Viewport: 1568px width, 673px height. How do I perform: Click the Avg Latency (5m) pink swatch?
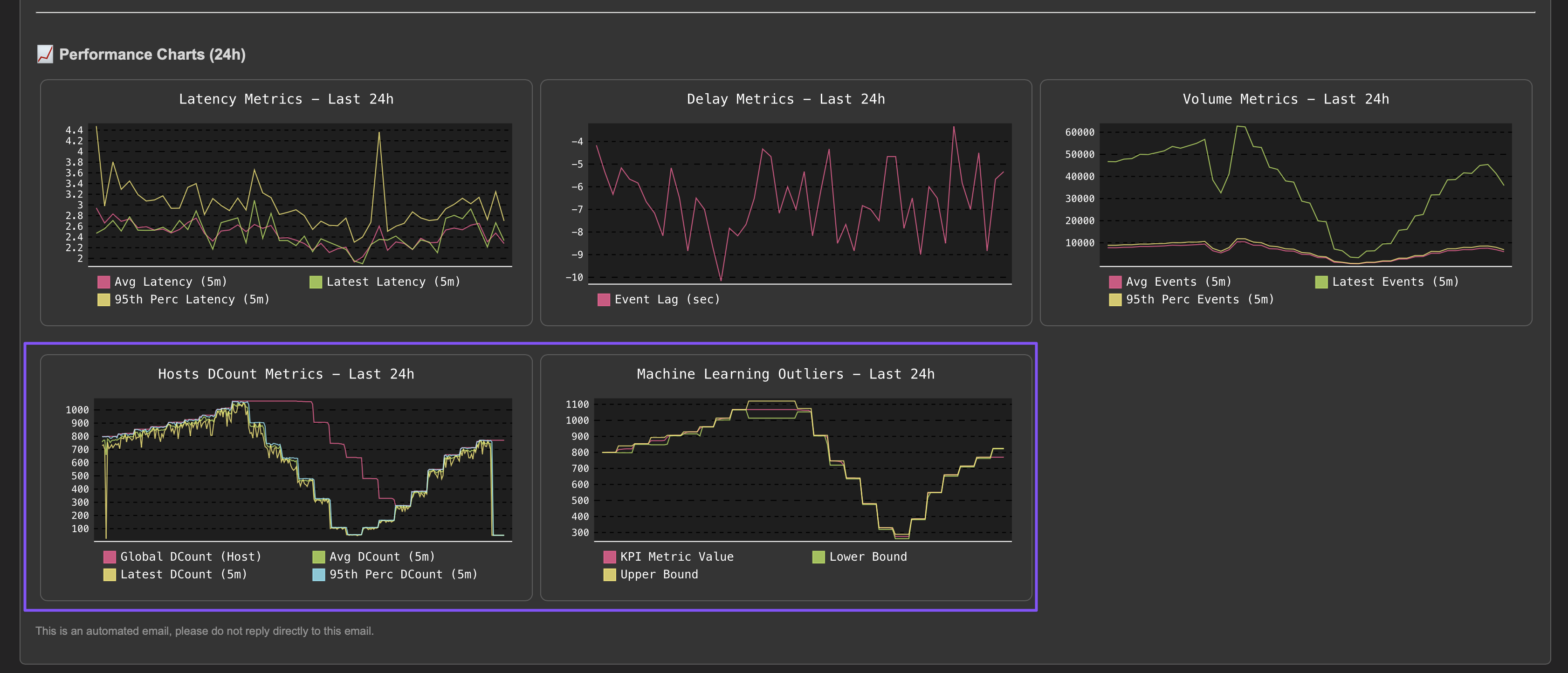(103, 282)
